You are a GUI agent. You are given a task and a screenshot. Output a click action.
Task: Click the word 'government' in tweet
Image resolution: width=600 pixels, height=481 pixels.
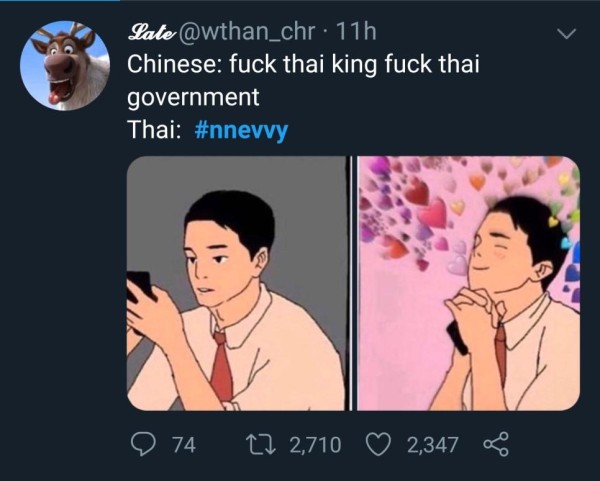tap(193, 98)
